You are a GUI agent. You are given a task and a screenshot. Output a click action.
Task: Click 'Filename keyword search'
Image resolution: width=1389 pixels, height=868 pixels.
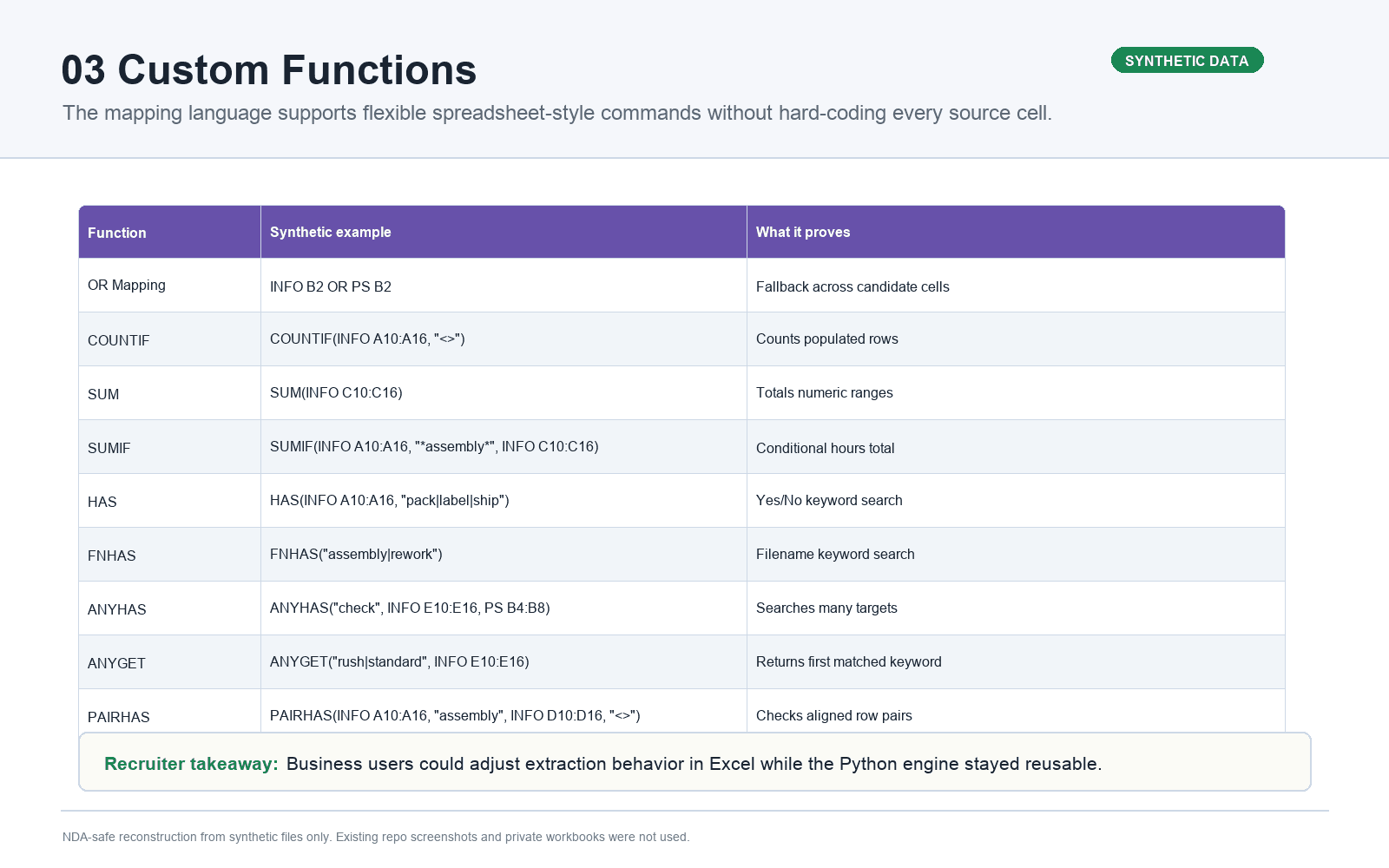(835, 554)
